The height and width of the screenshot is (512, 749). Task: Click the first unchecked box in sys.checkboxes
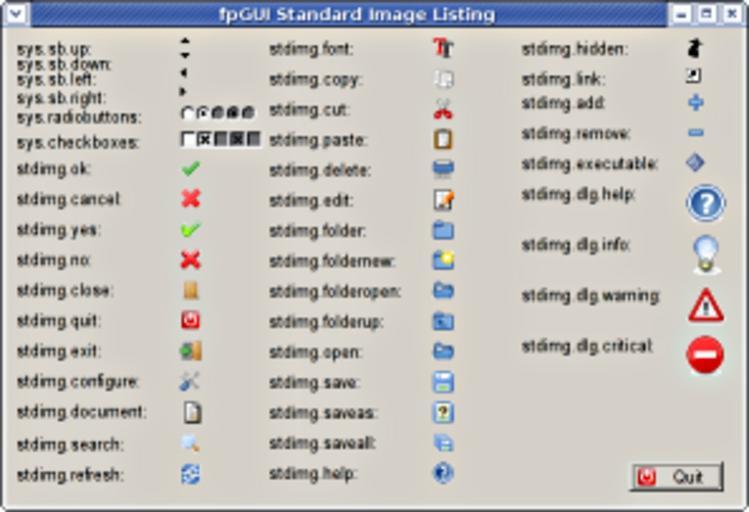(187, 139)
